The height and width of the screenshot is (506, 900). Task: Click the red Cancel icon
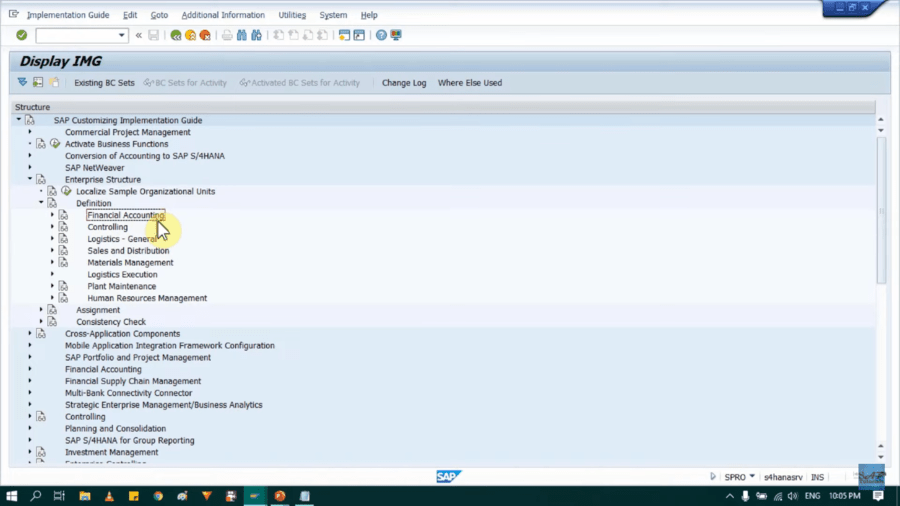pos(205,36)
